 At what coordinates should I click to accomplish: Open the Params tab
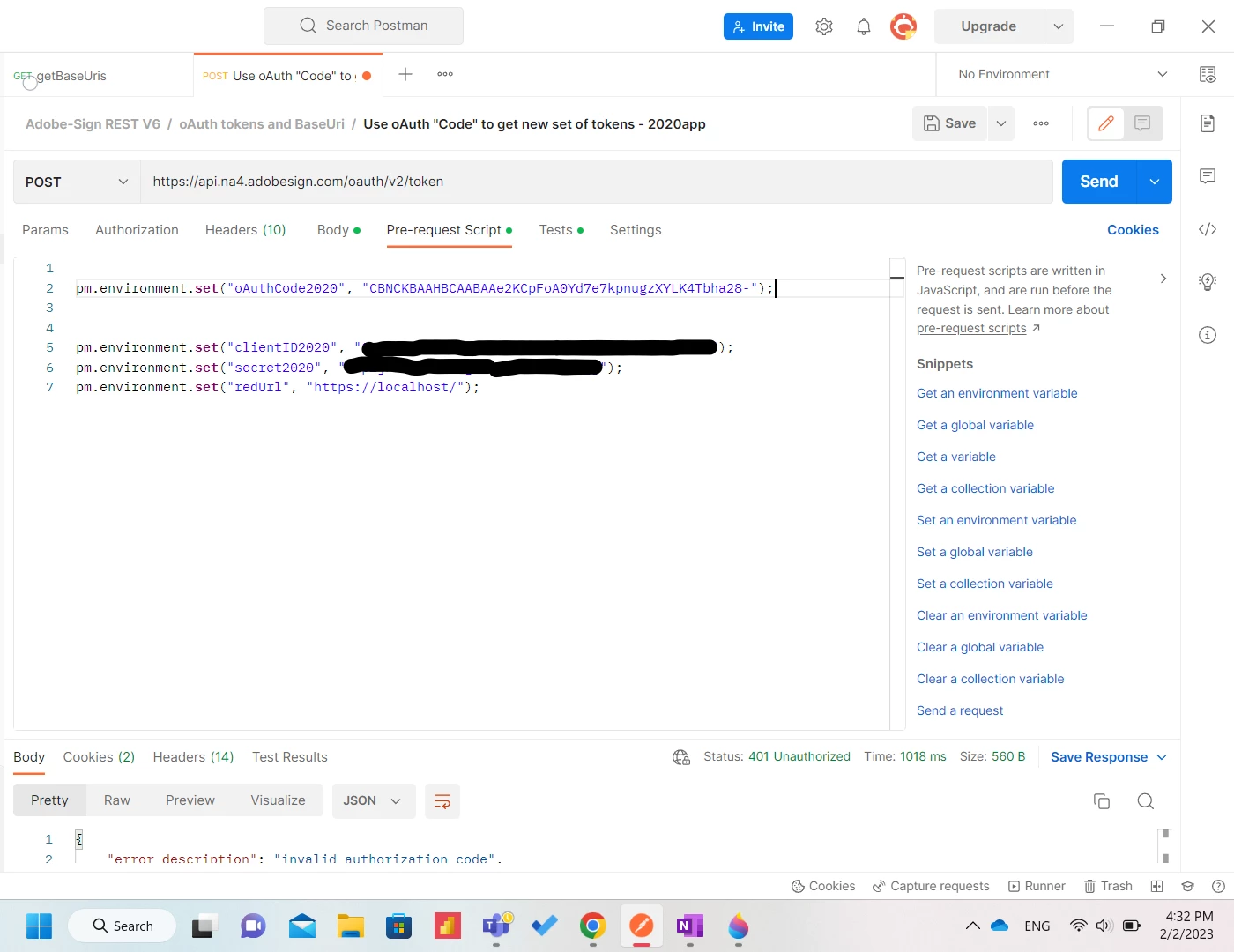45,230
